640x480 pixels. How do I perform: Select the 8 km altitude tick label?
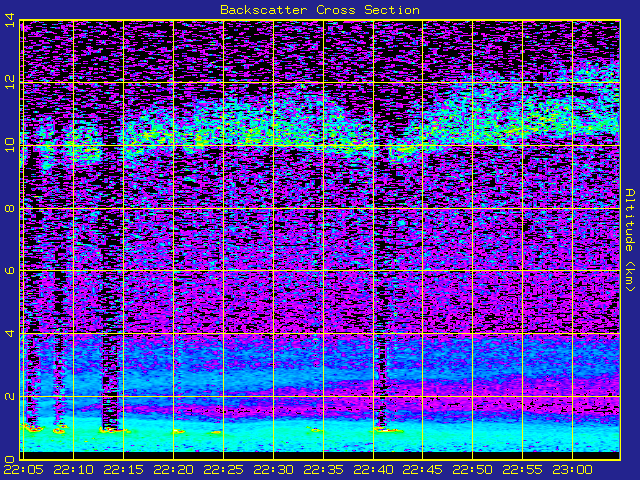tap(9, 209)
